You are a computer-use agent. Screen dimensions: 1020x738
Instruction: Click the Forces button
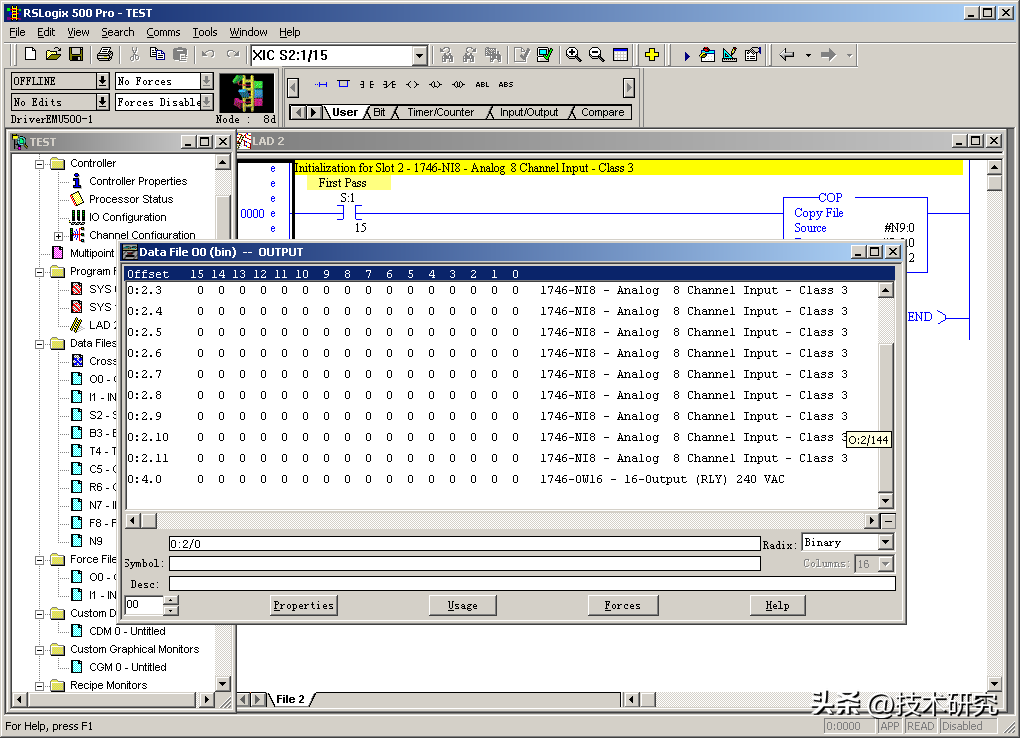622,605
